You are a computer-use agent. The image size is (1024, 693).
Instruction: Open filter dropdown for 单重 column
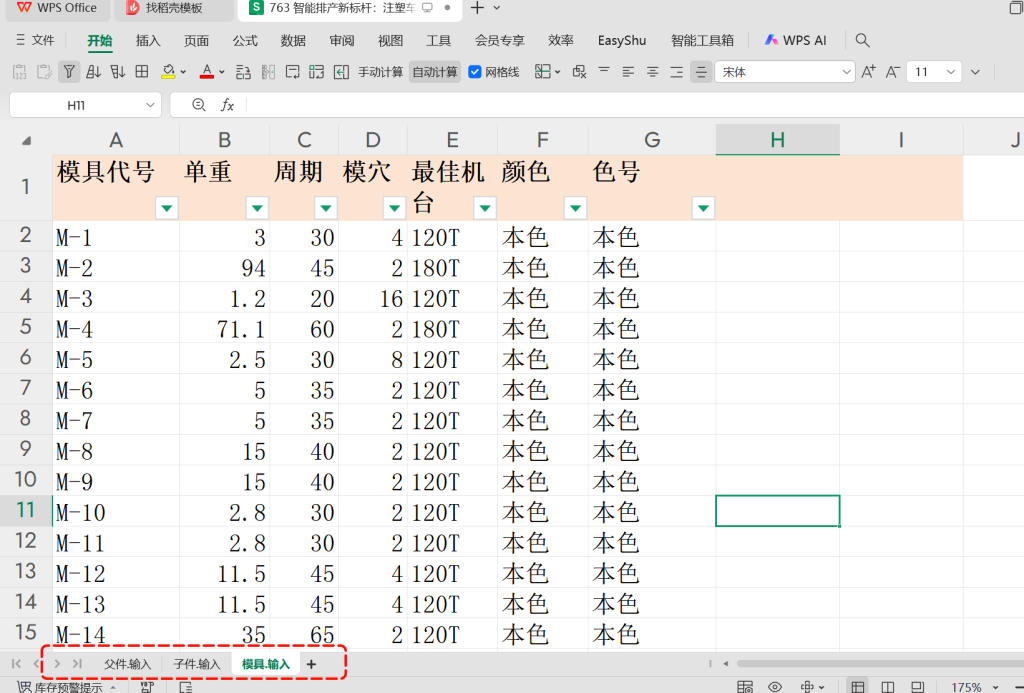pyautogui.click(x=257, y=208)
